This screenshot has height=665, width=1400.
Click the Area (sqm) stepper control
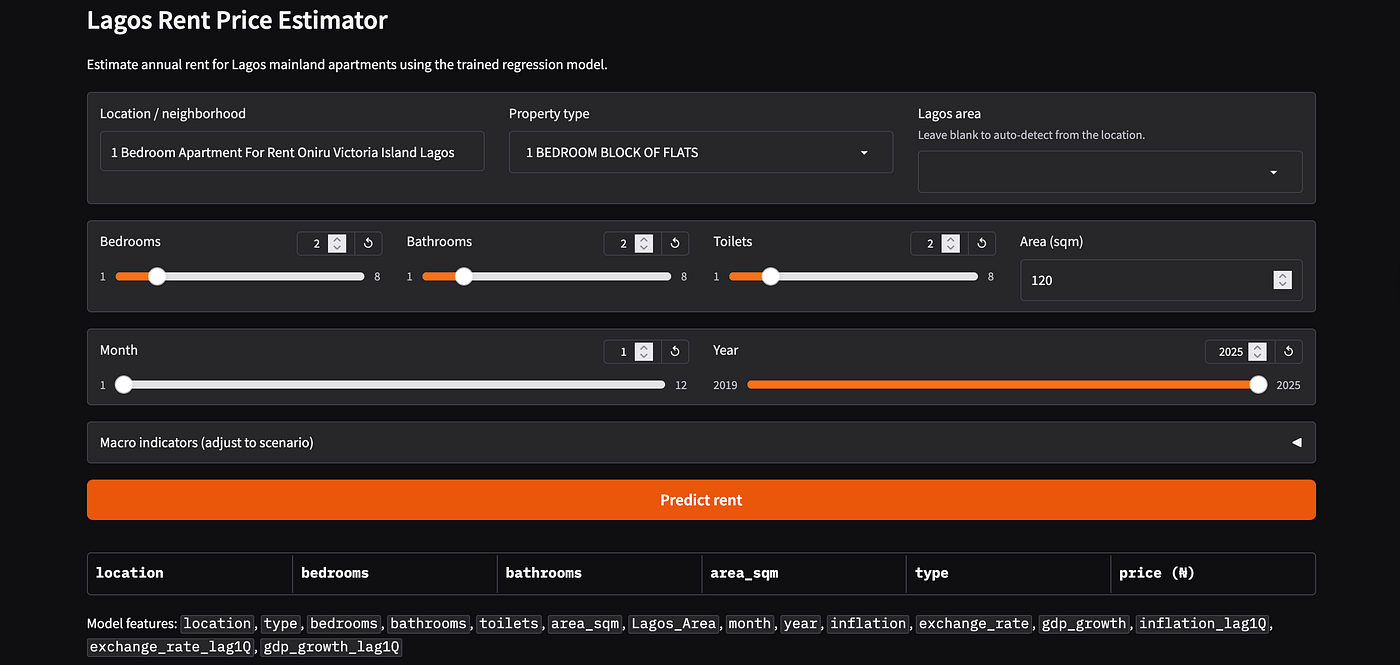click(x=1283, y=280)
